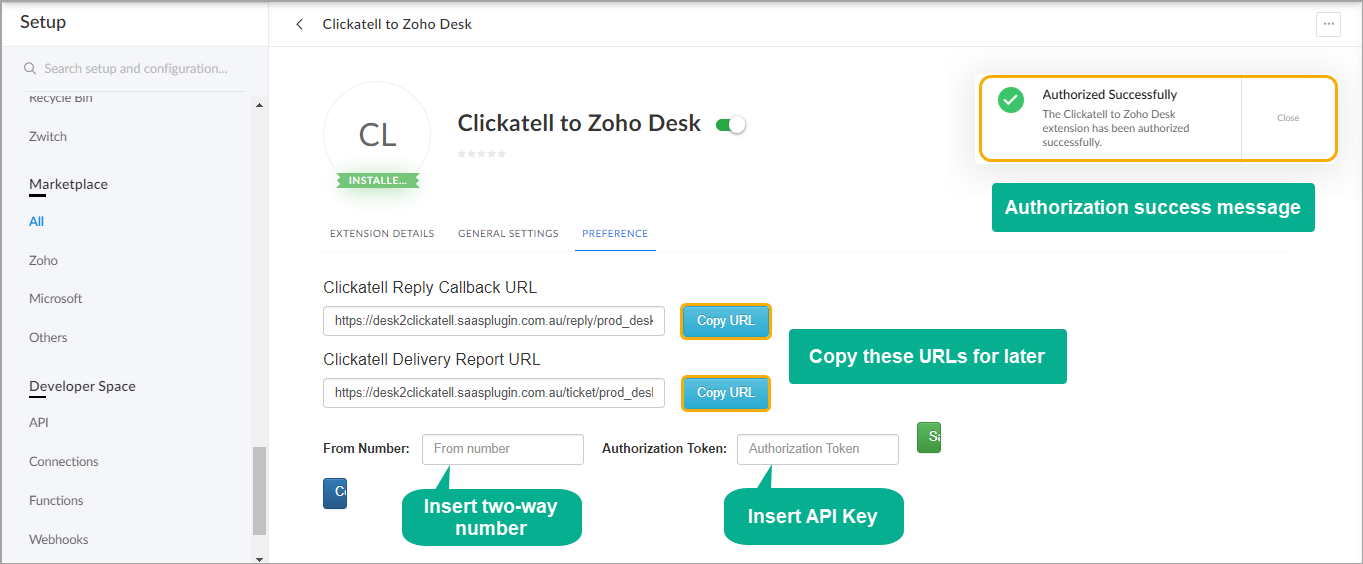The width and height of the screenshot is (1363, 564).
Task: Open API under Developer Space
Action: (39, 423)
